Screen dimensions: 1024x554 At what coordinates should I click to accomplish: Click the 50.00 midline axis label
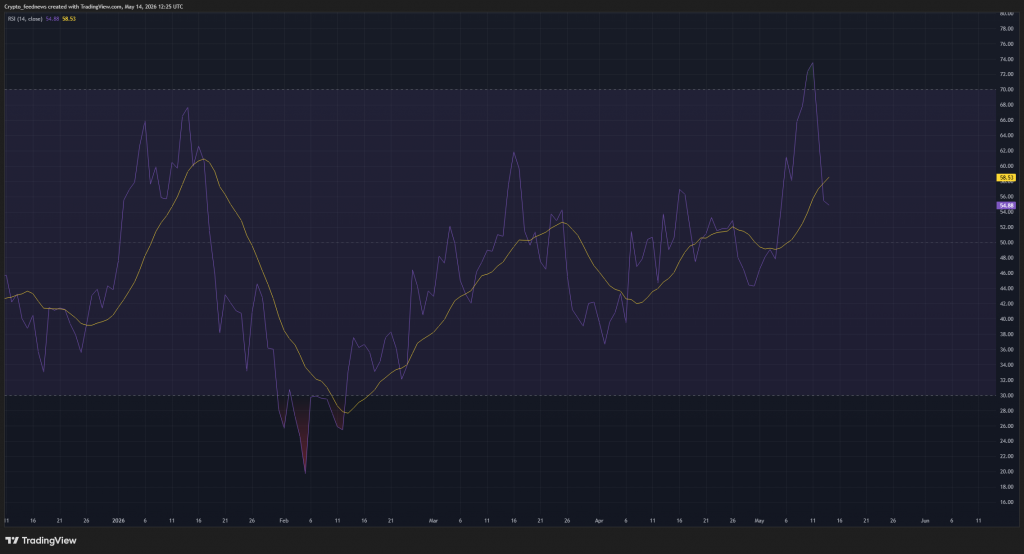pos(1006,242)
